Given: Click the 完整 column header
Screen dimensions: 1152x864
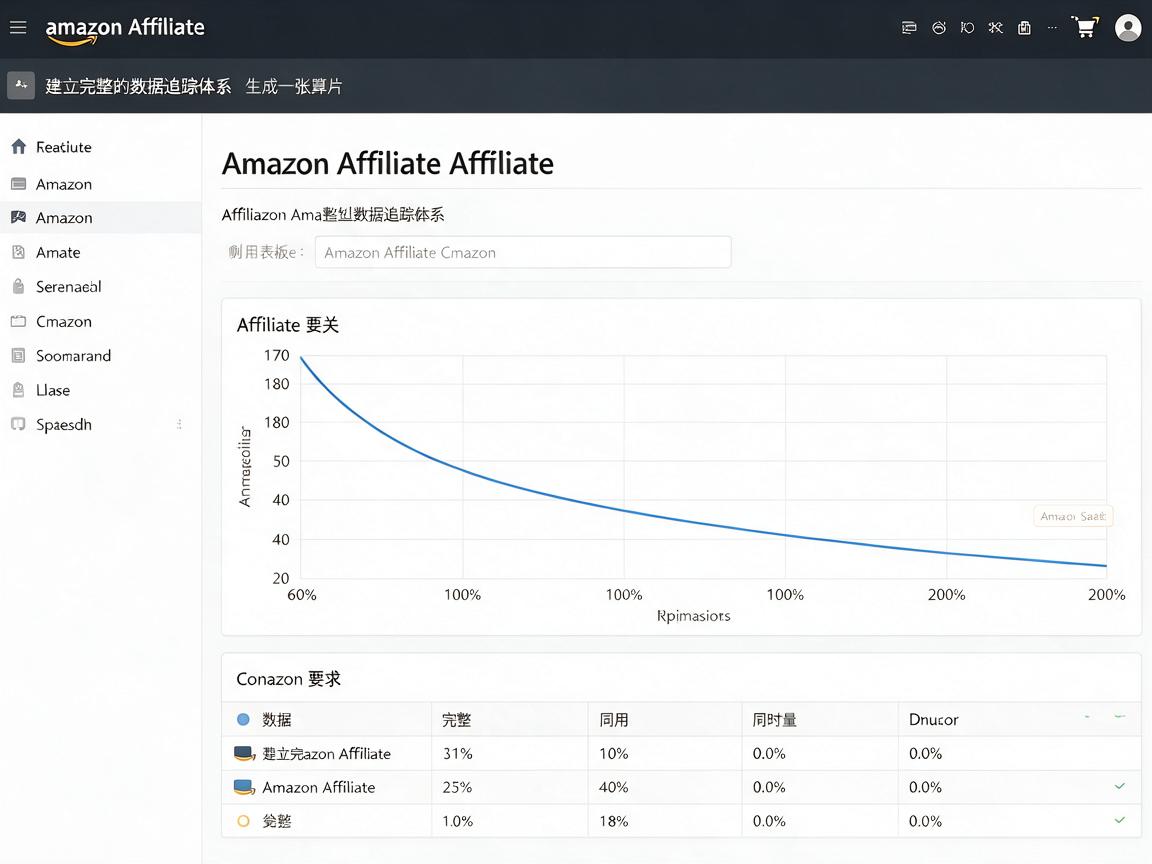Looking at the screenshot, I should 456,720.
